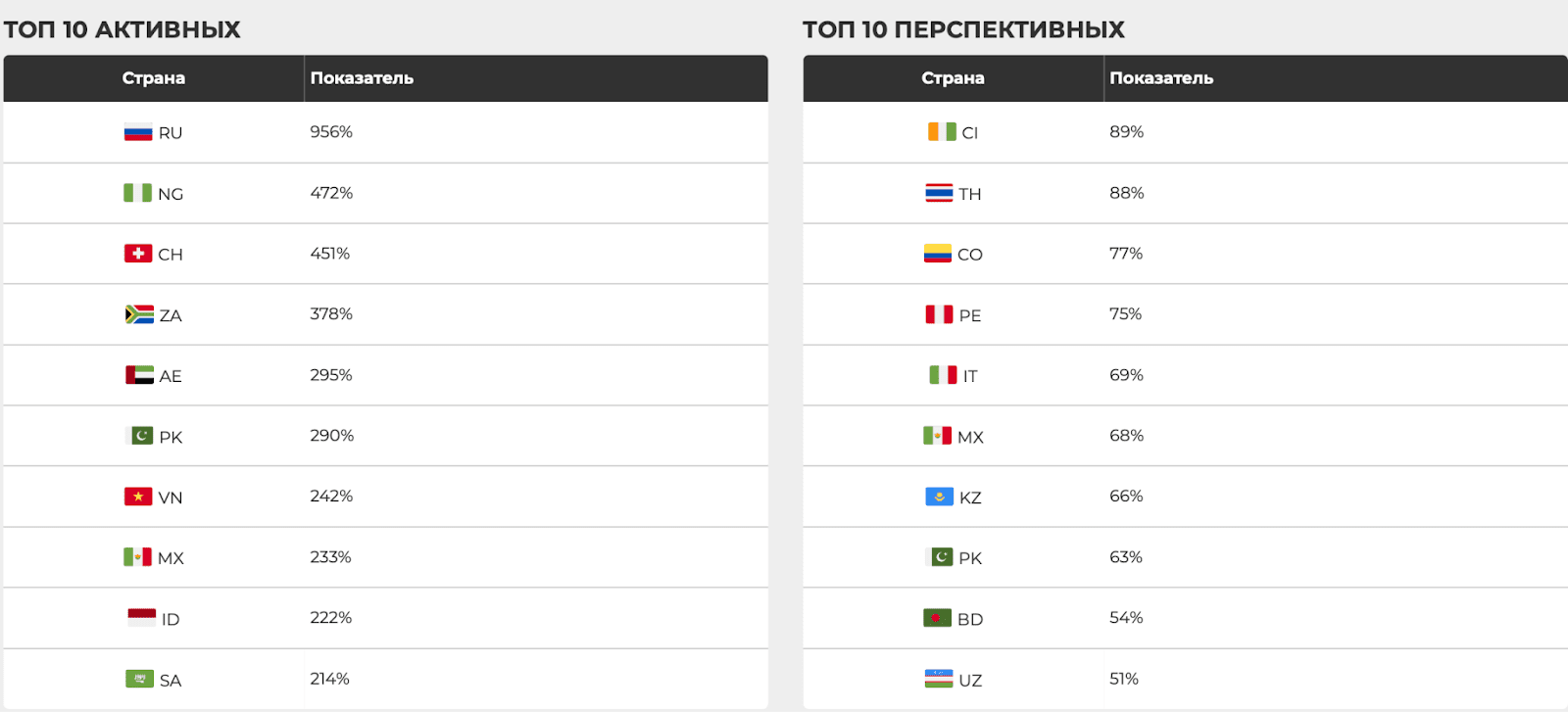Click Страна header in perspective countries table
The image size is (1568, 712).
(954, 78)
